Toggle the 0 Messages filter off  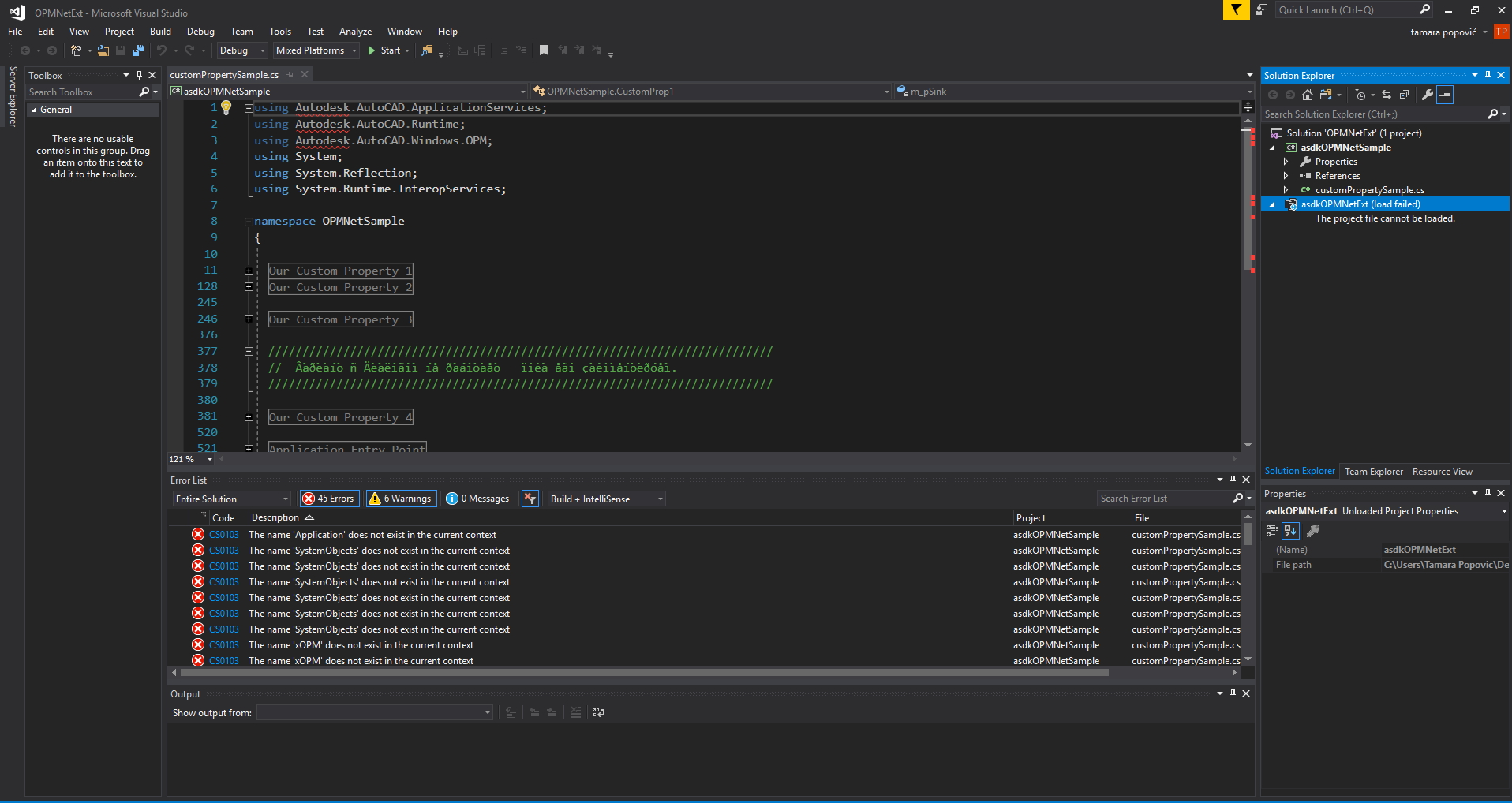477,498
